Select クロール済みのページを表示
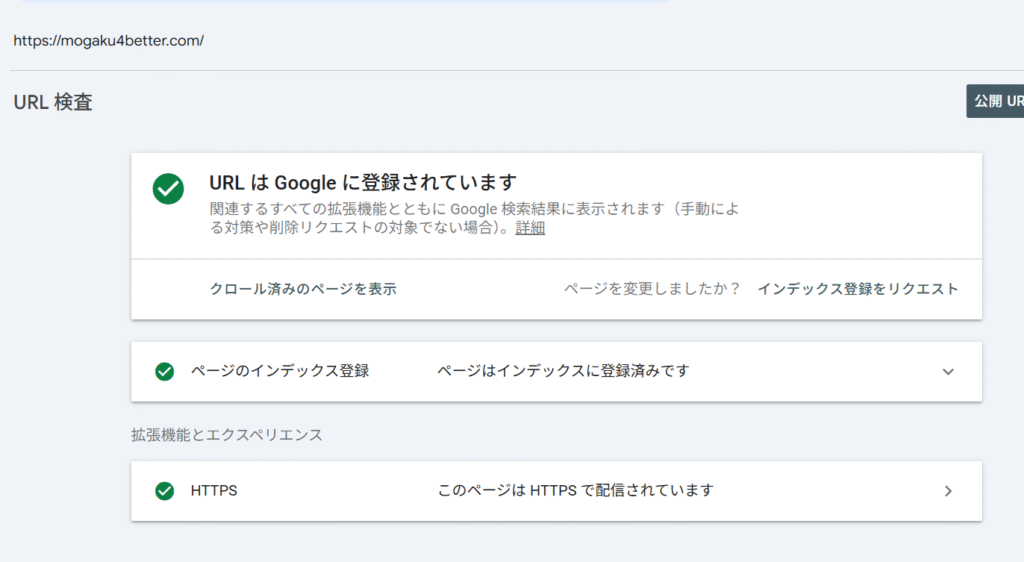Screen dimensions: 1024x562 coord(303,289)
